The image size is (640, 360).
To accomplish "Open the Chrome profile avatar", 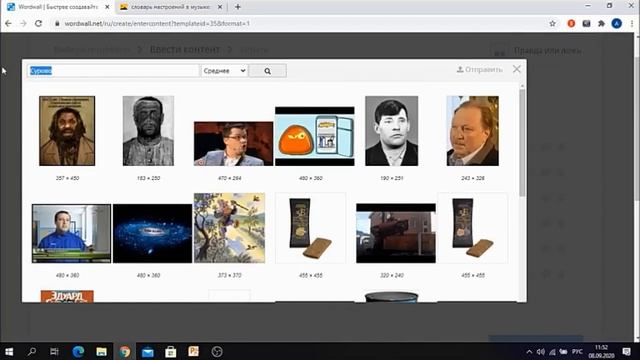I will point(617,24).
